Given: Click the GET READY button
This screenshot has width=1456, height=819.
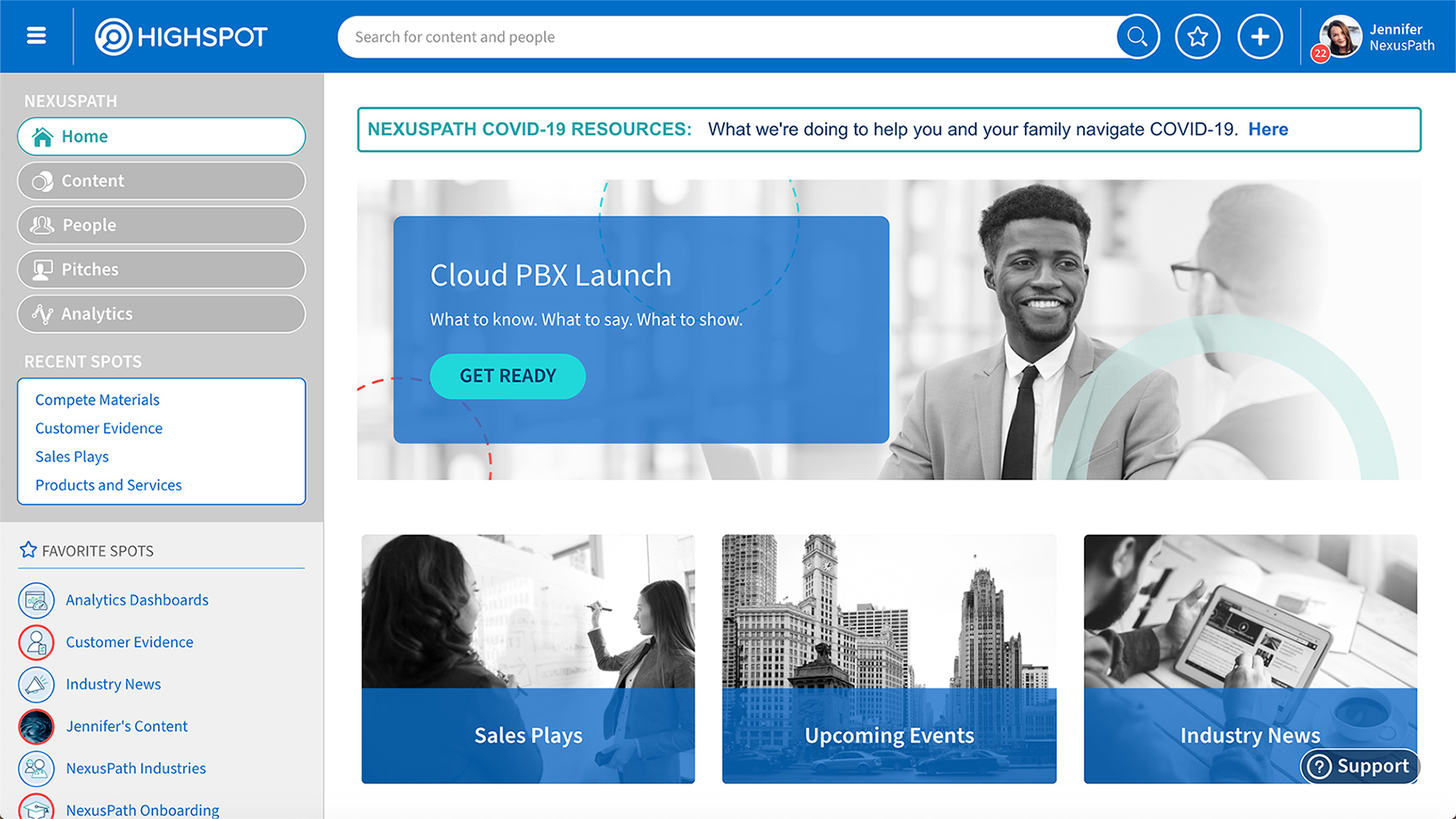Looking at the screenshot, I should click(x=507, y=376).
